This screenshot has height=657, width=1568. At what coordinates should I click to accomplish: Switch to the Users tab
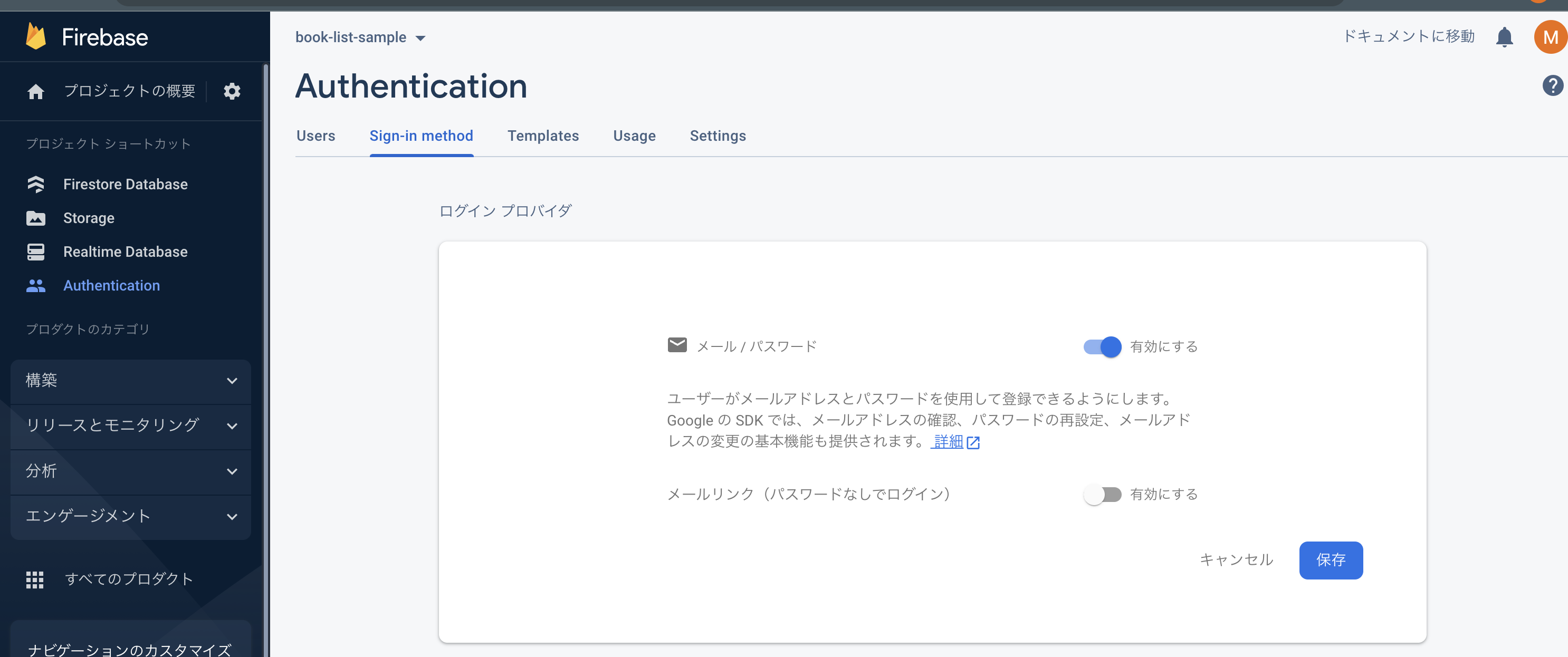[315, 136]
